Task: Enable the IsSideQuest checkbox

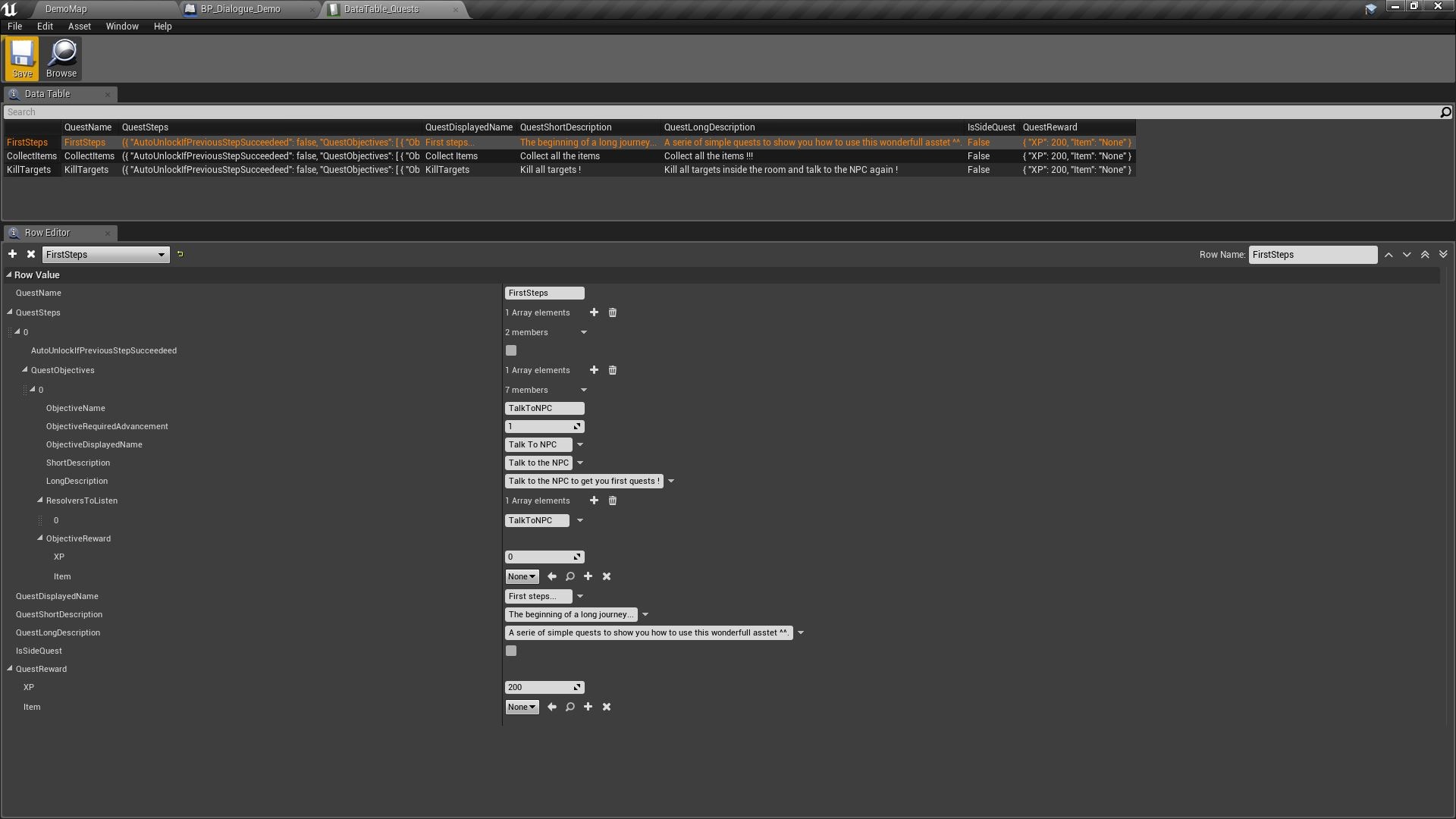Action: [510, 650]
